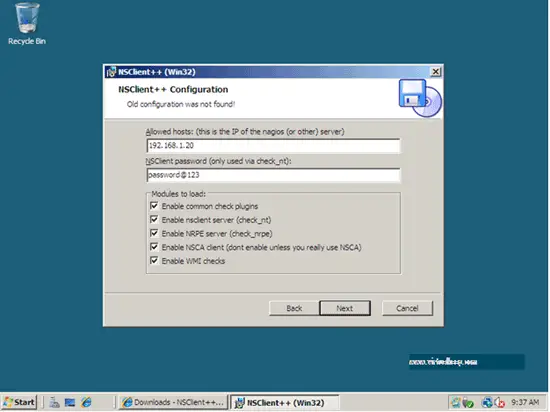Cancel the NSClient++ setup
Image resolution: width=550 pixels, height=412 pixels.
click(407, 308)
